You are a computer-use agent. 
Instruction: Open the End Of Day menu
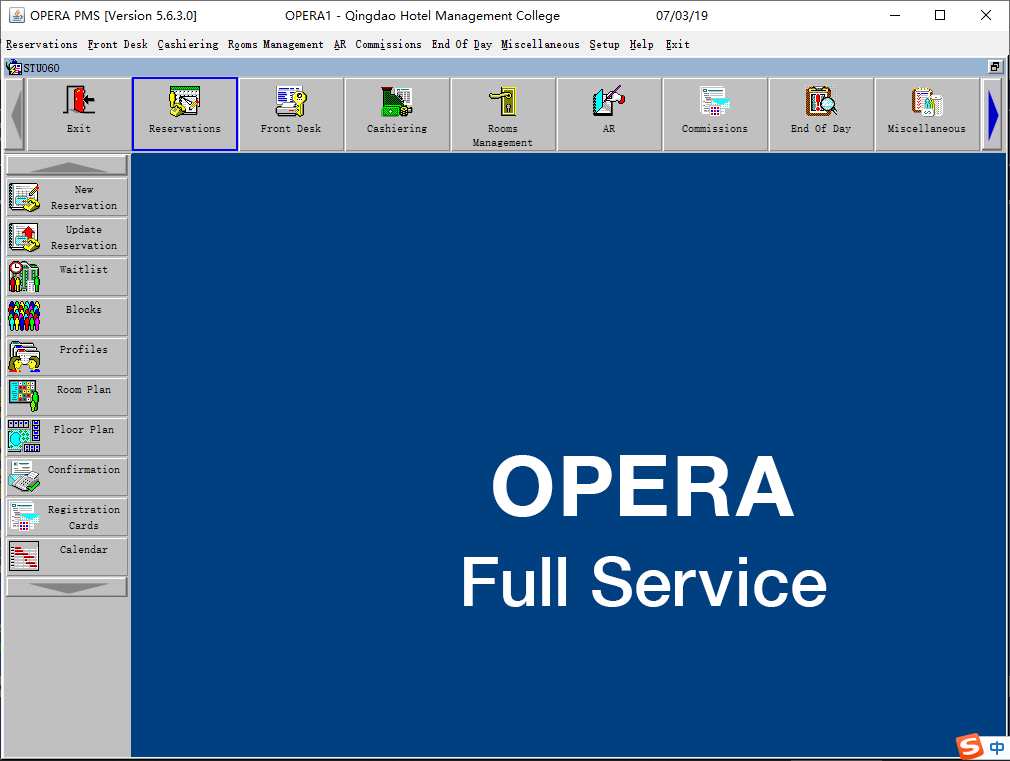click(461, 45)
